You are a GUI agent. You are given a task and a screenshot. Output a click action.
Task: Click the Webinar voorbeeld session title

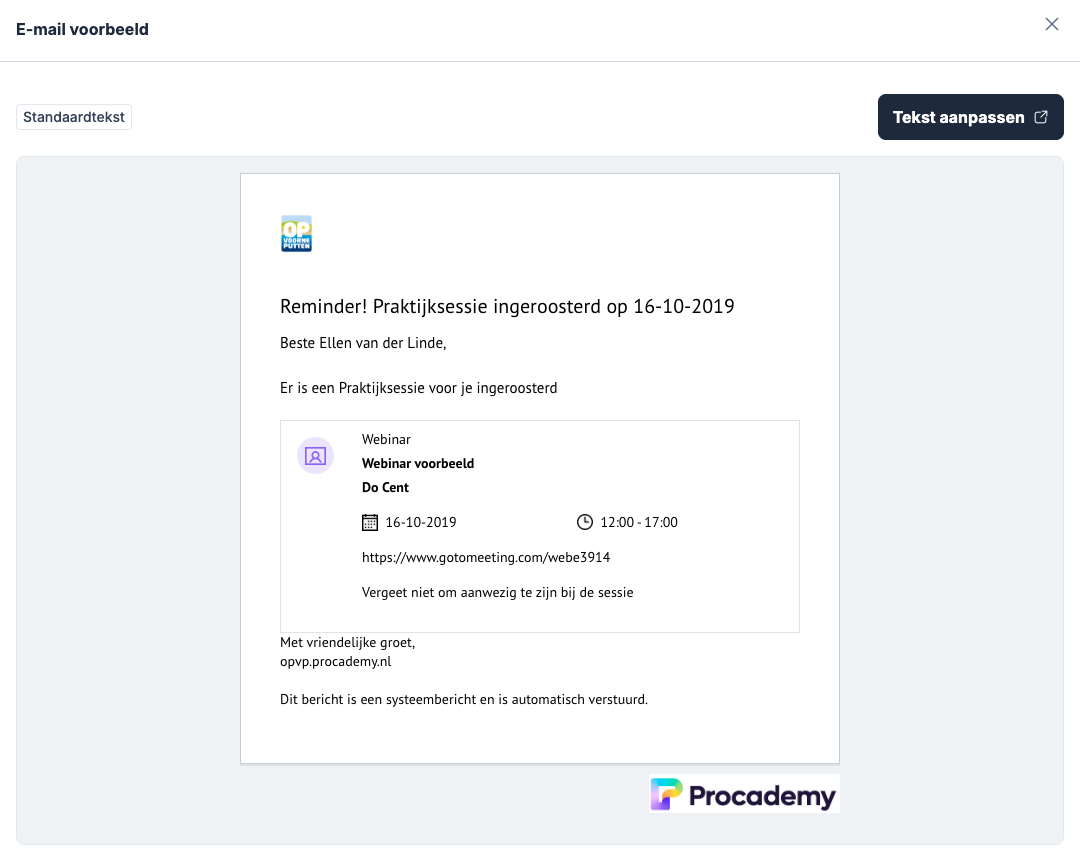click(x=418, y=463)
